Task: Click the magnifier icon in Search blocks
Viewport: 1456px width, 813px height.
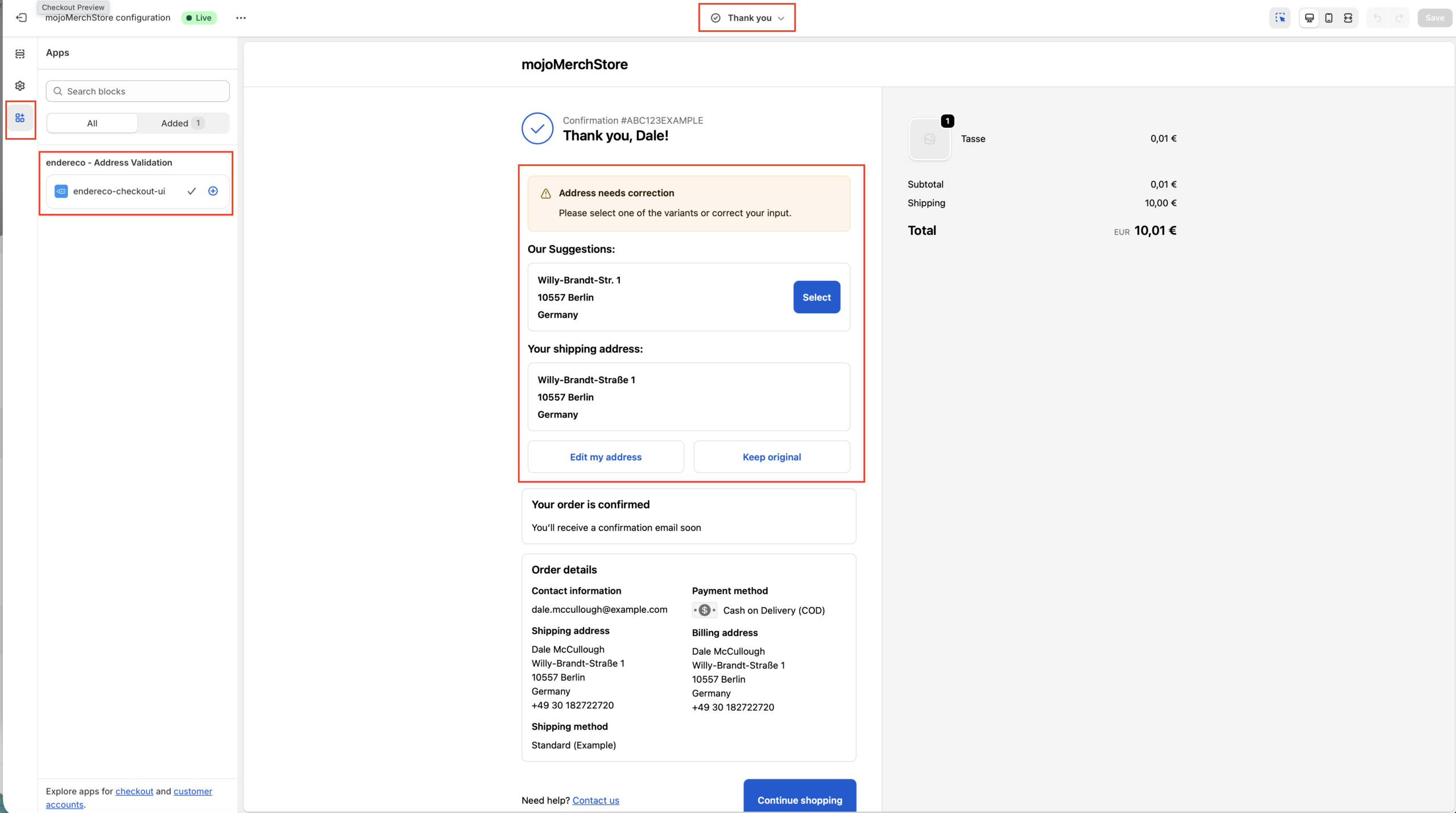Action: tap(57, 91)
